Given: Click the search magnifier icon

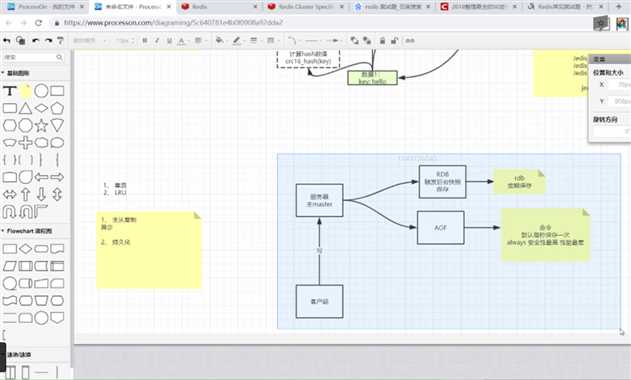Looking at the screenshot, I should point(60,57).
